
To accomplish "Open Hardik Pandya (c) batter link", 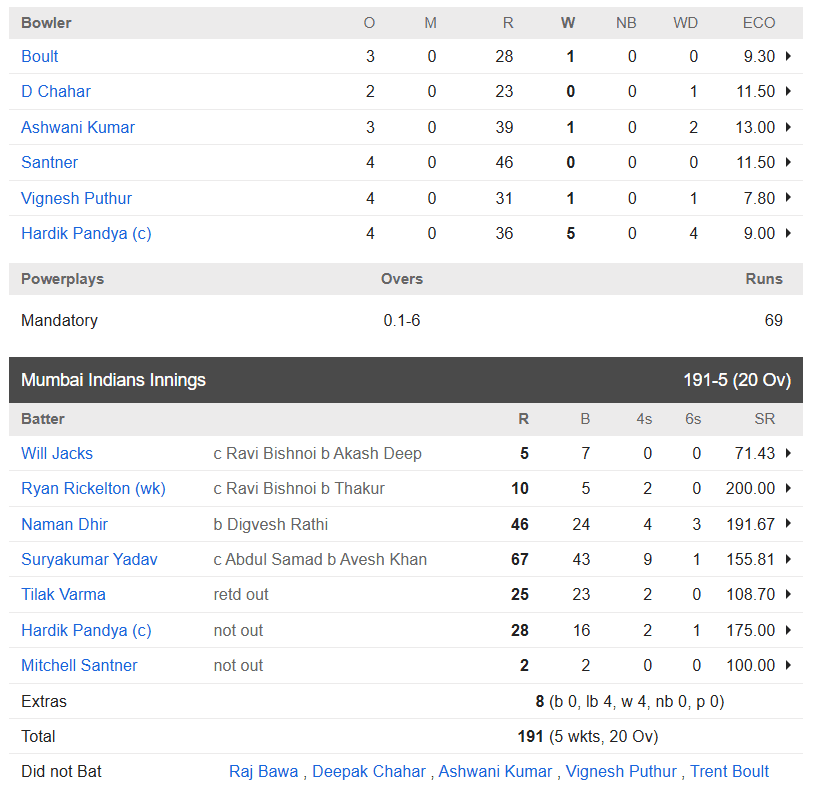I will [x=86, y=630].
